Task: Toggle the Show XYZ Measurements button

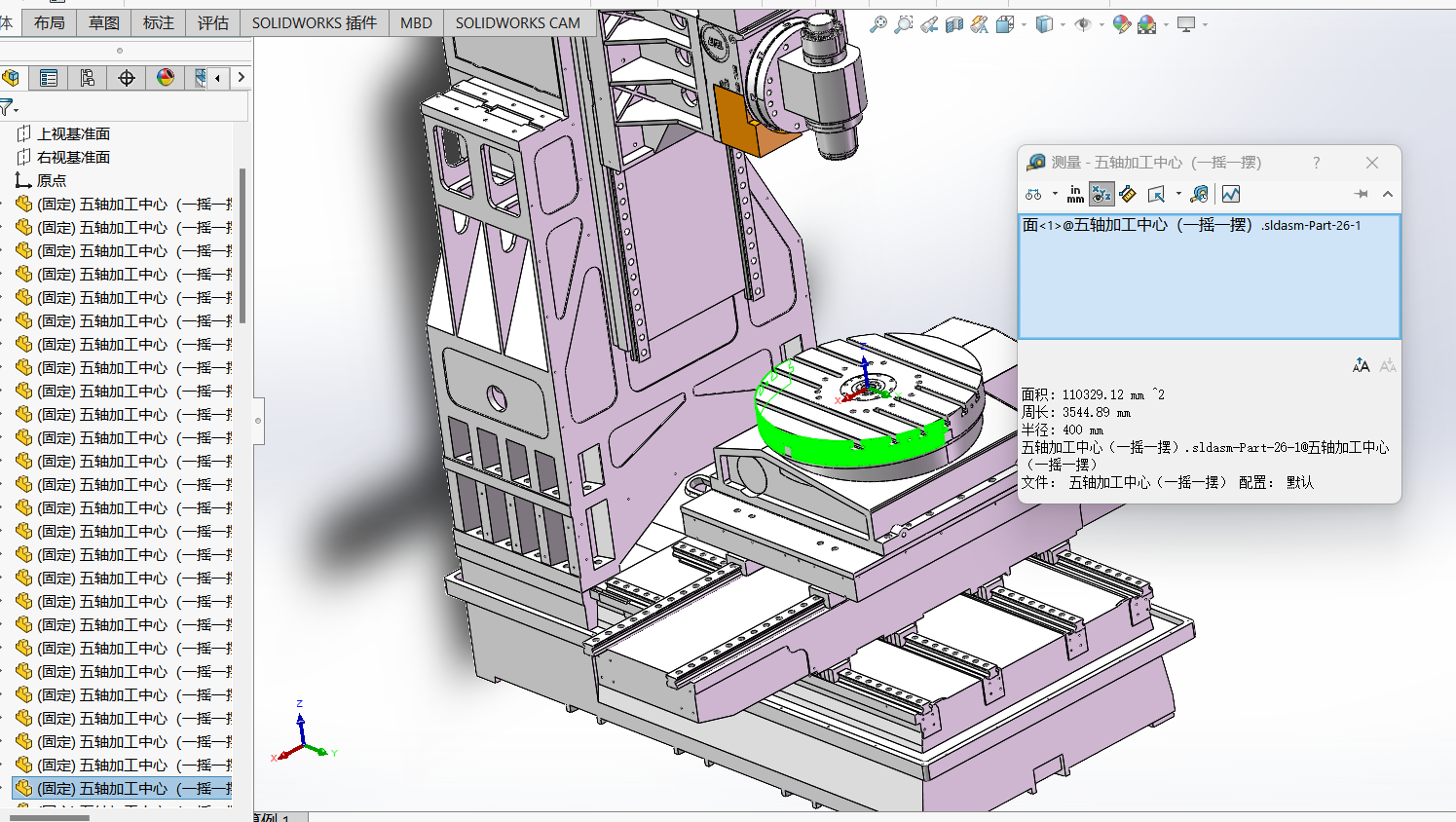Action: pos(1101,195)
